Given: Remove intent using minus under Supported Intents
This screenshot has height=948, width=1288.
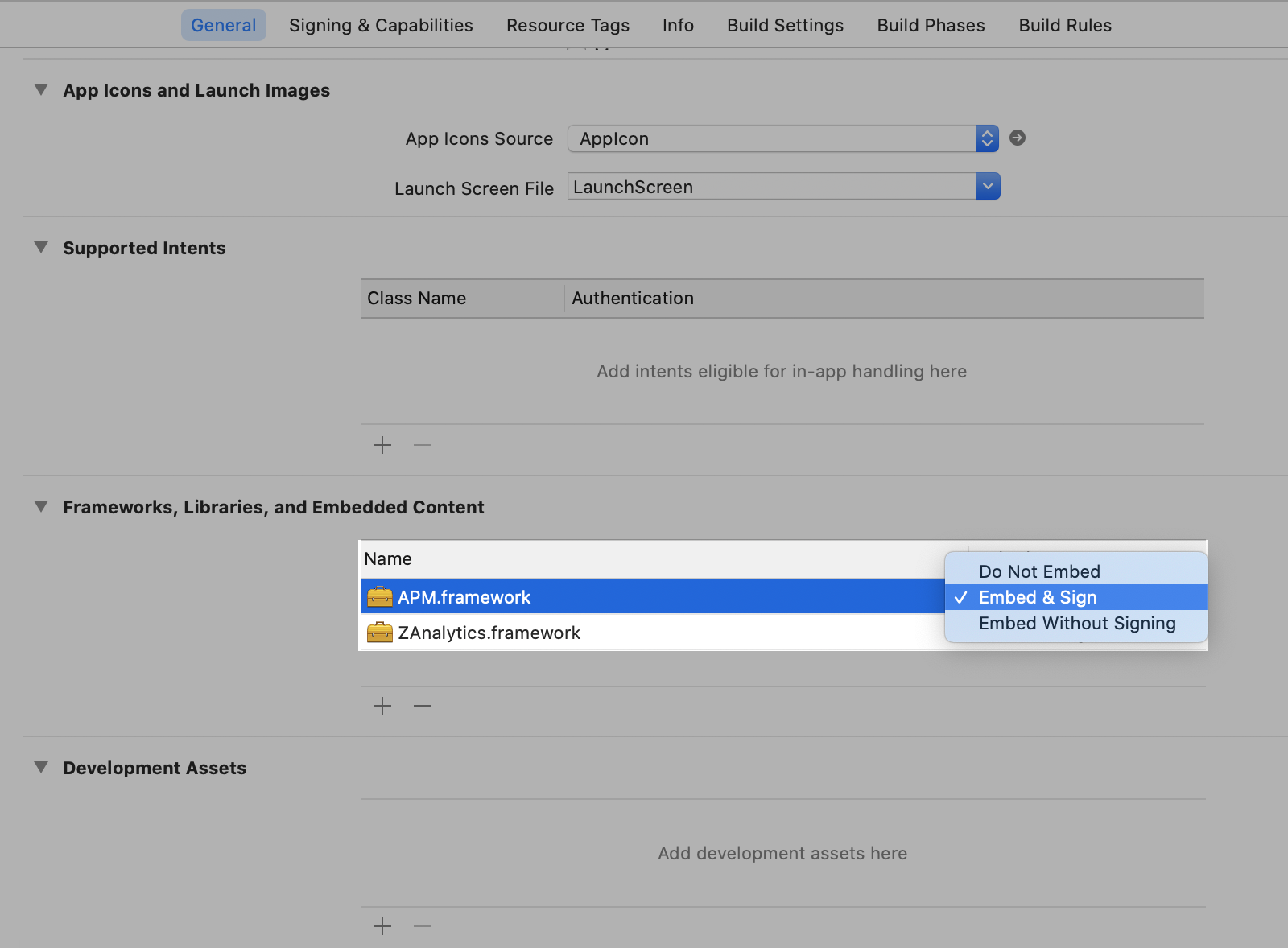Looking at the screenshot, I should coord(423,445).
